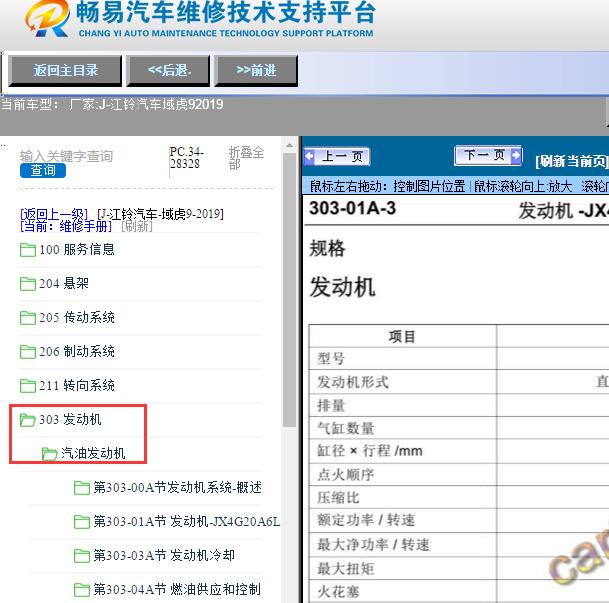Image resolution: width=609 pixels, height=603 pixels.
Task: Open the J-江铃汽车-域虎9-2019 breadcrumb
Action: (160, 214)
